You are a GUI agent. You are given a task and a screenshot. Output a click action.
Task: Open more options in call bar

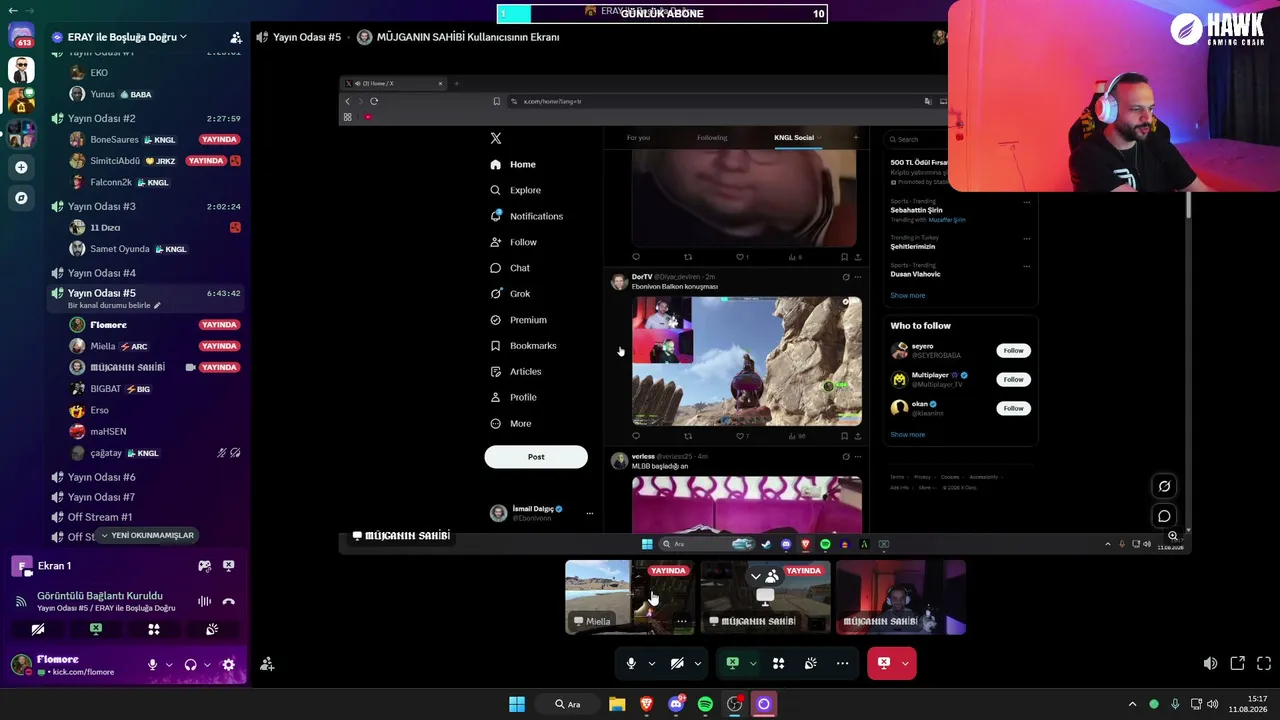point(842,663)
